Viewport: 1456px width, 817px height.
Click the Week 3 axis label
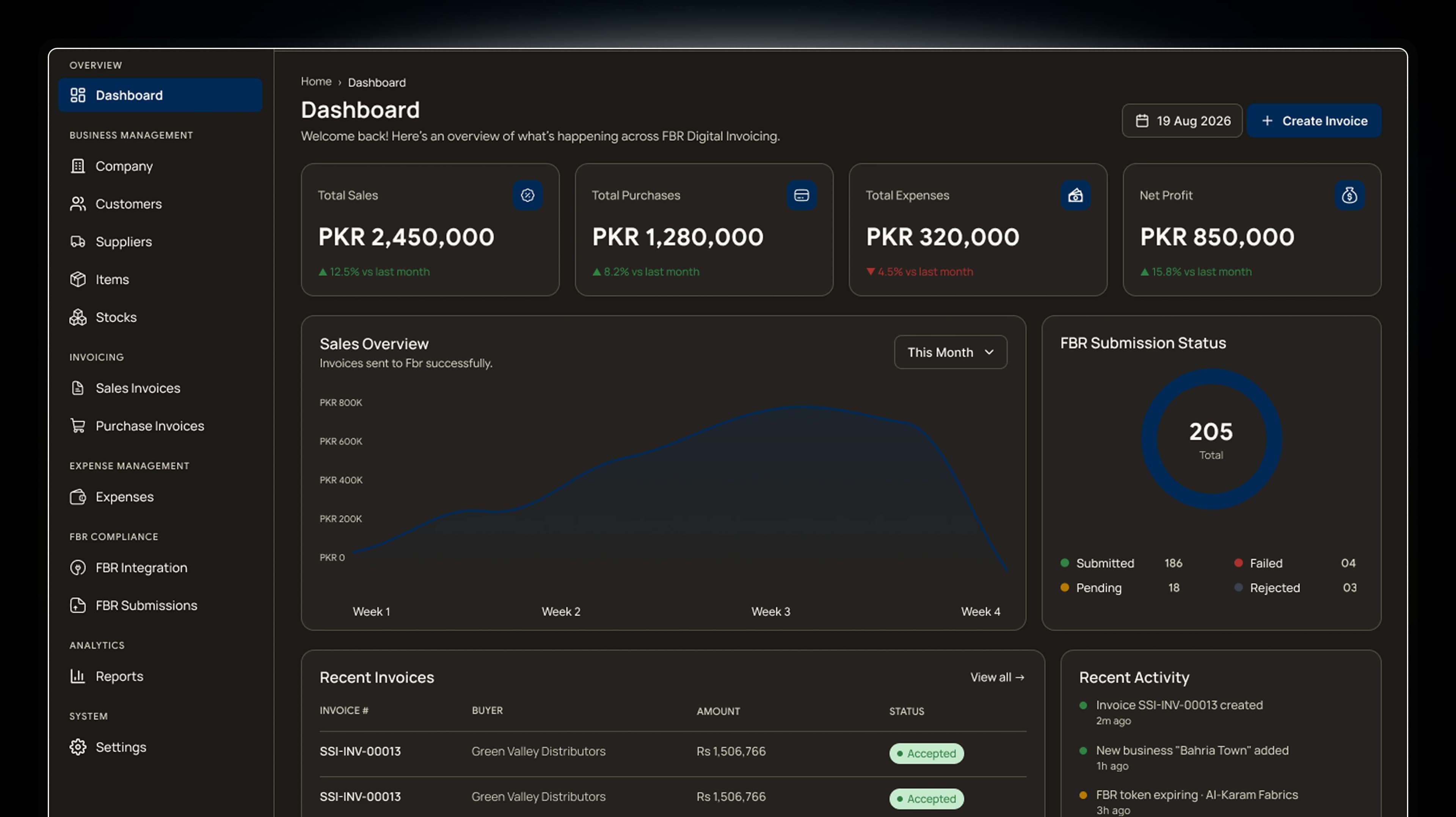click(x=770, y=612)
